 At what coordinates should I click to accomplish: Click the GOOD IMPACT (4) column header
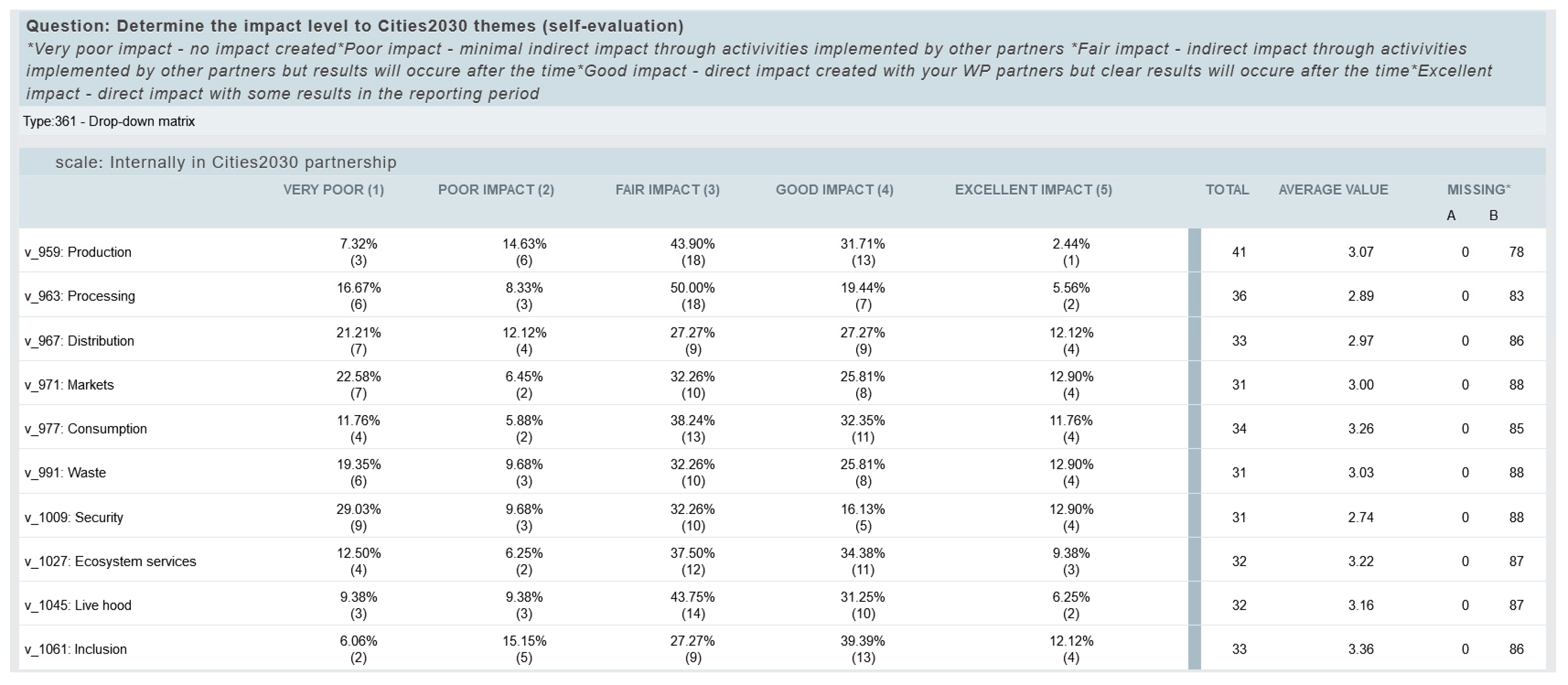point(834,190)
